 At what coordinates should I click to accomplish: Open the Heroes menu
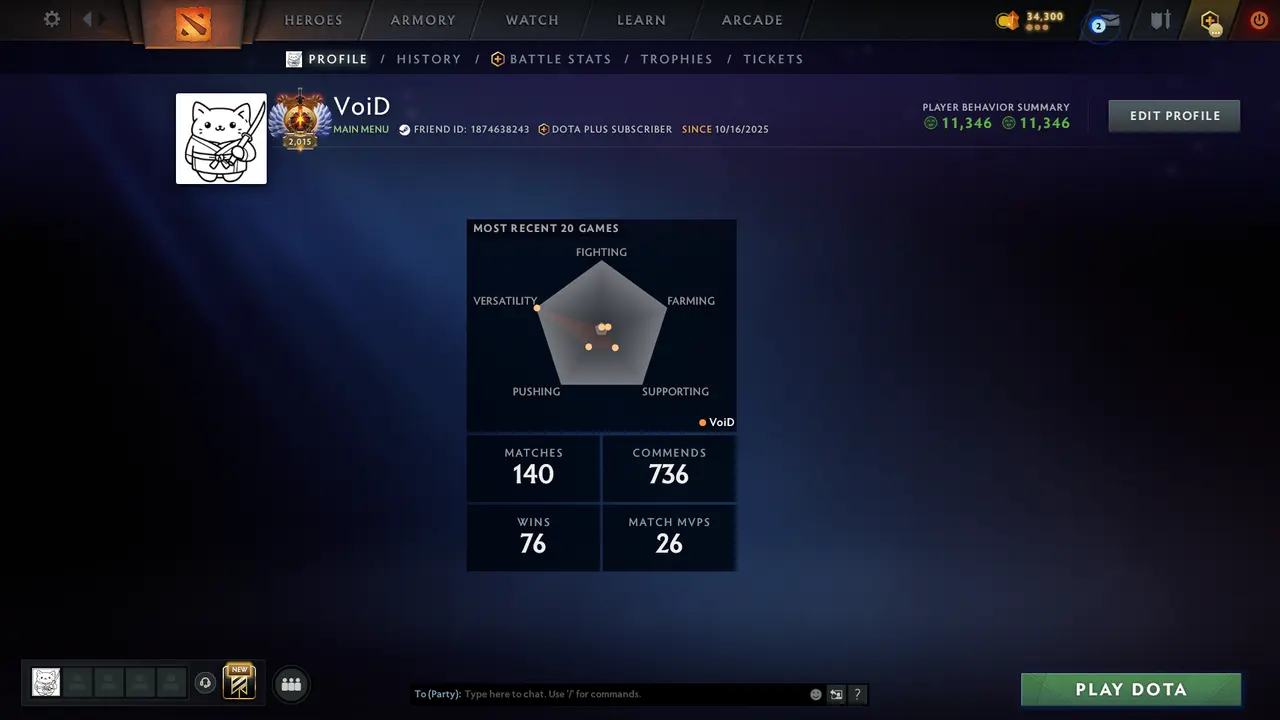pos(313,20)
